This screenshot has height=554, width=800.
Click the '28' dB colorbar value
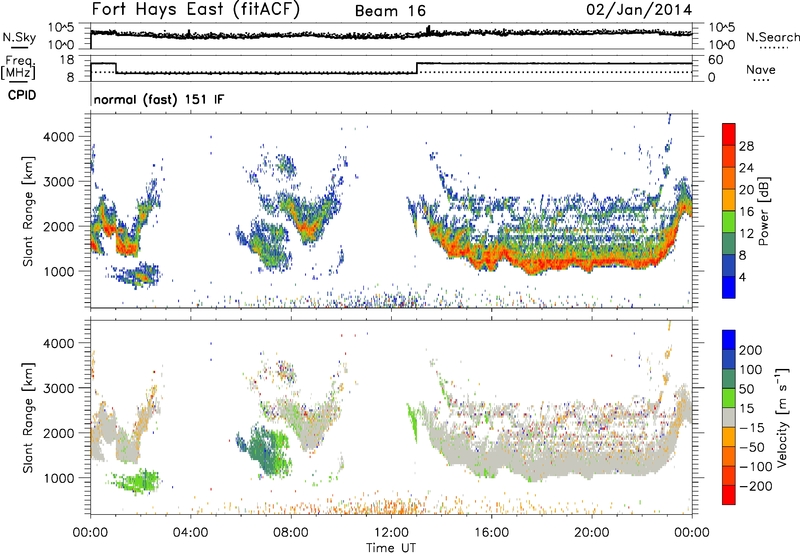click(746, 146)
